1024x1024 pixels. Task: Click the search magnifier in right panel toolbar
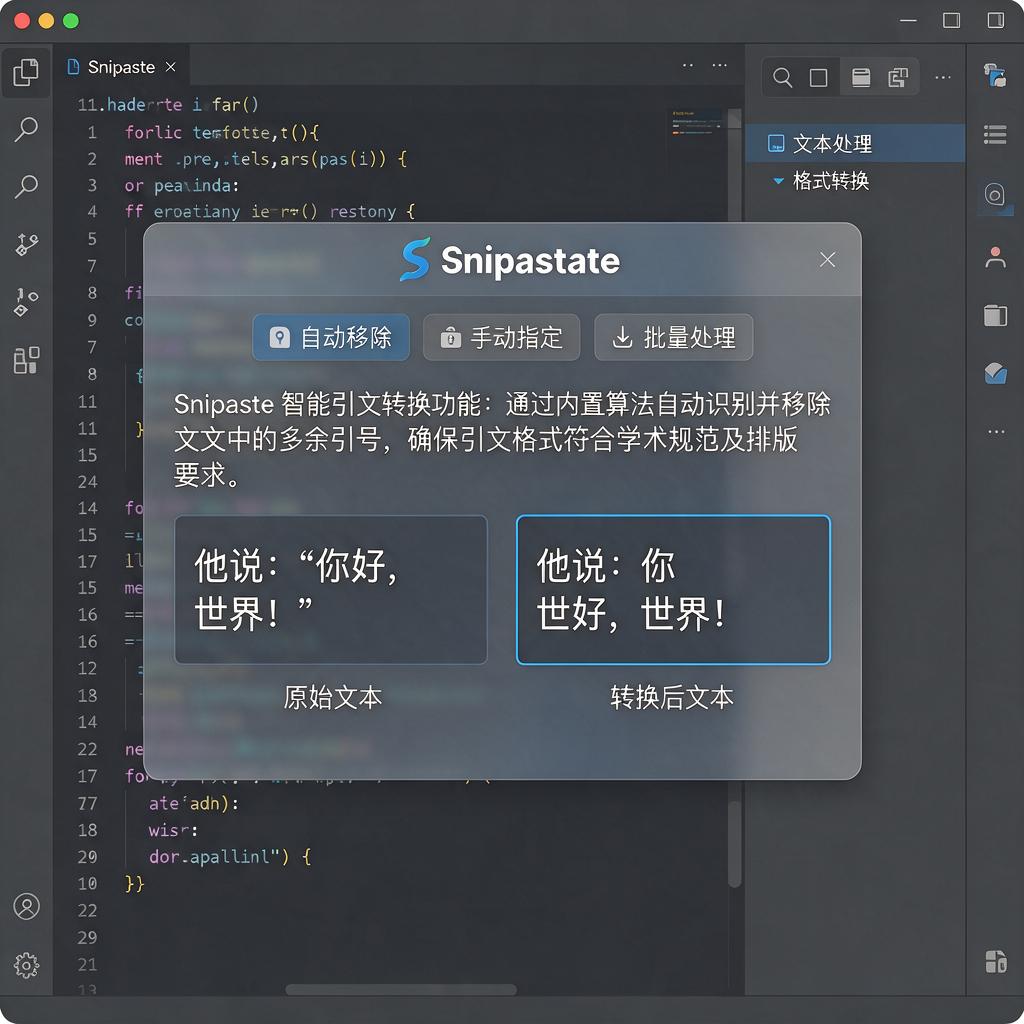[x=782, y=78]
